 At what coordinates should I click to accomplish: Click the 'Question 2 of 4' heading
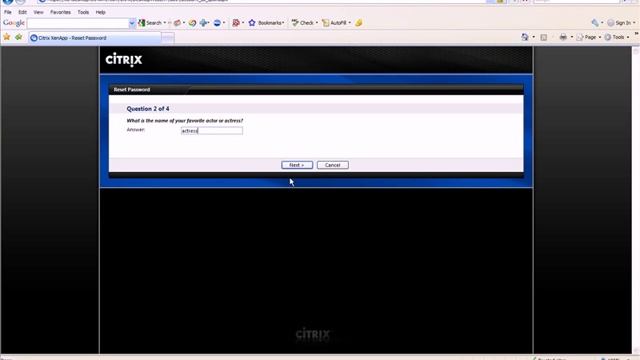click(x=148, y=109)
